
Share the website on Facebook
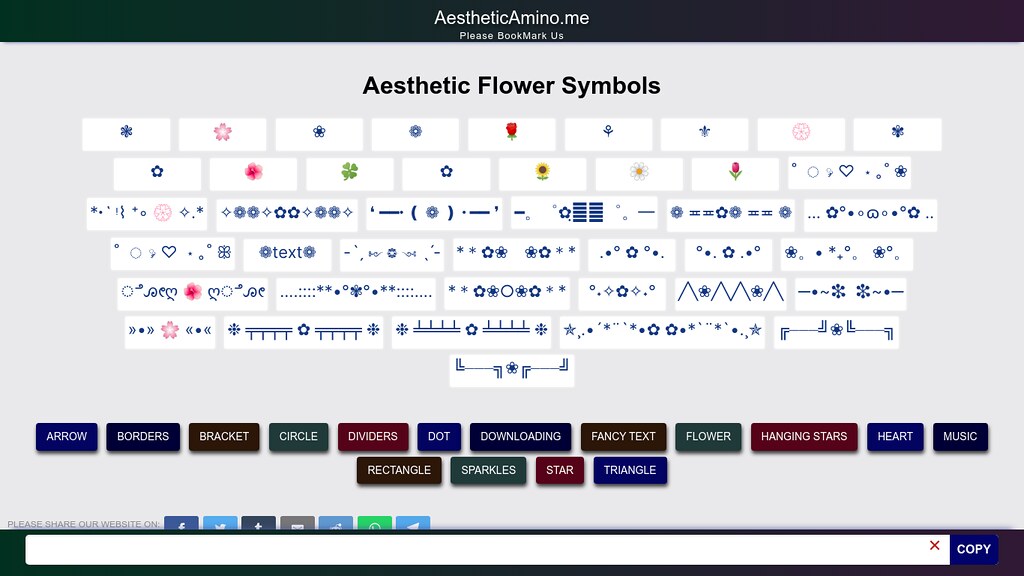181,526
